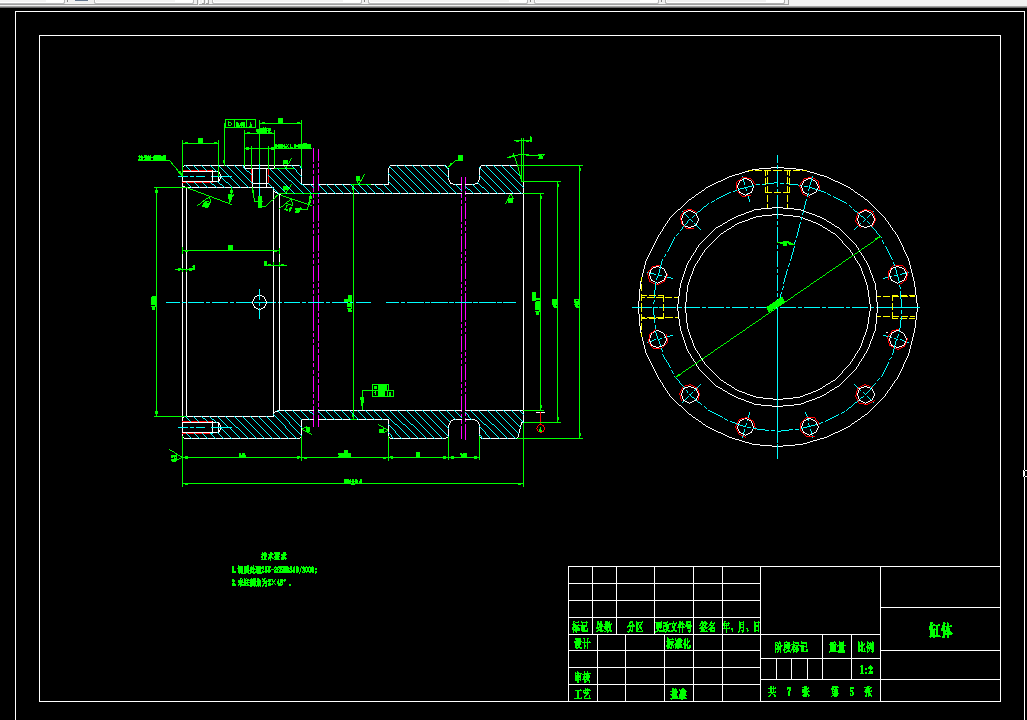Screen dimensions: 1027x720
Task: Select the tolerance frame inside the cylinder bore
Action: click(x=383, y=390)
